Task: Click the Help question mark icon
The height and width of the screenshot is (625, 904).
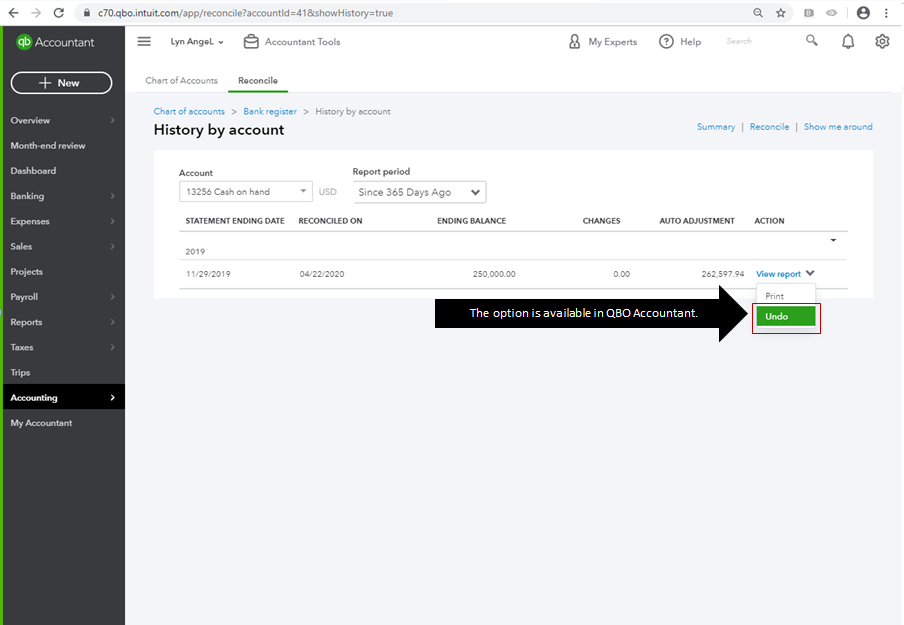Action: (x=666, y=41)
